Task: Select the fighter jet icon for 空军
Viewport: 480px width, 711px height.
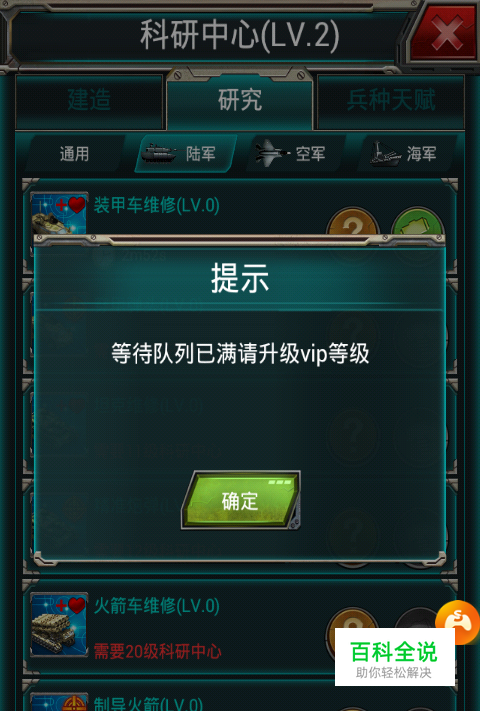Action: tap(271, 153)
